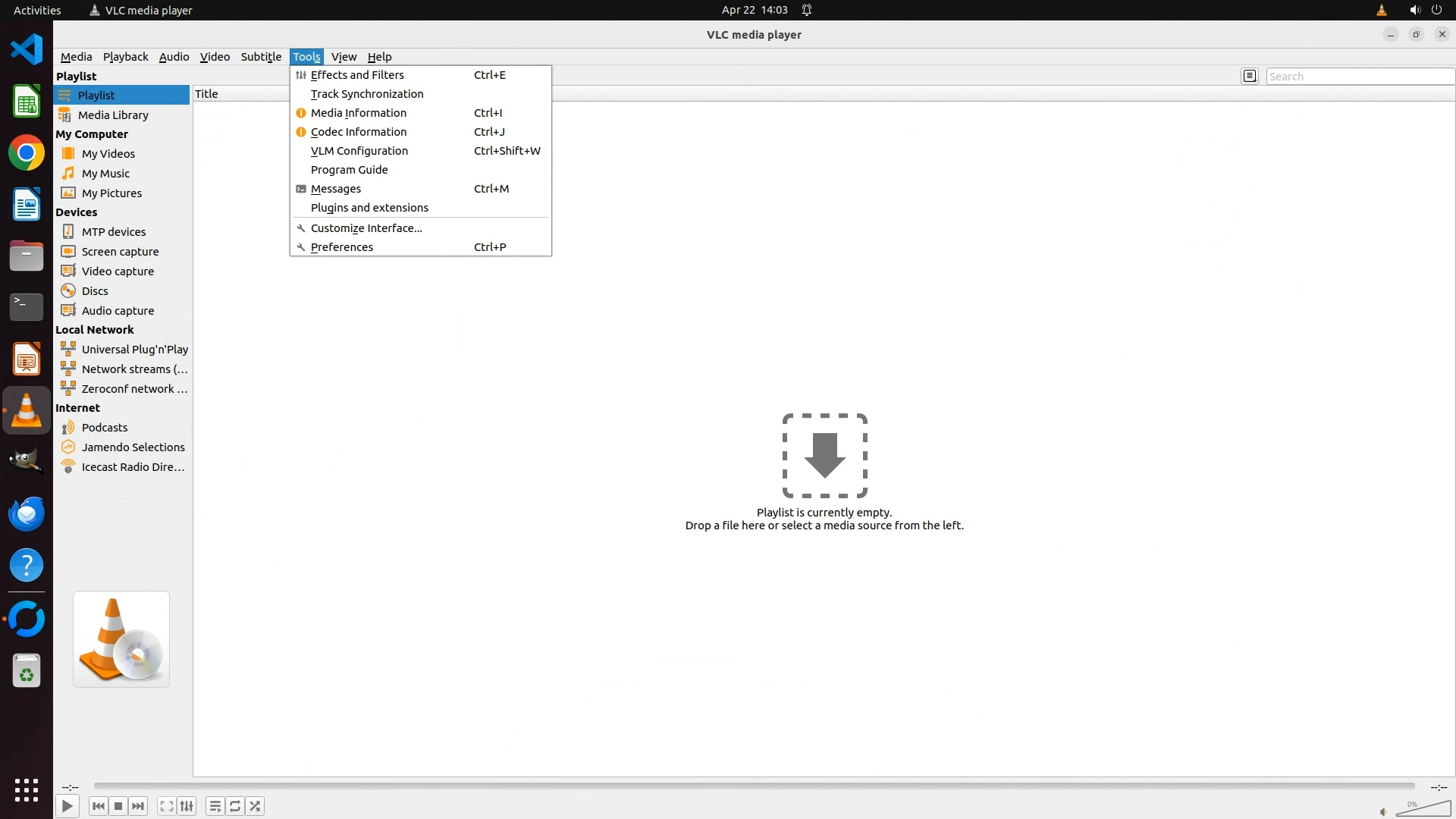Click the playlist Search field
This screenshot has height=819, width=1456.
point(1359,77)
